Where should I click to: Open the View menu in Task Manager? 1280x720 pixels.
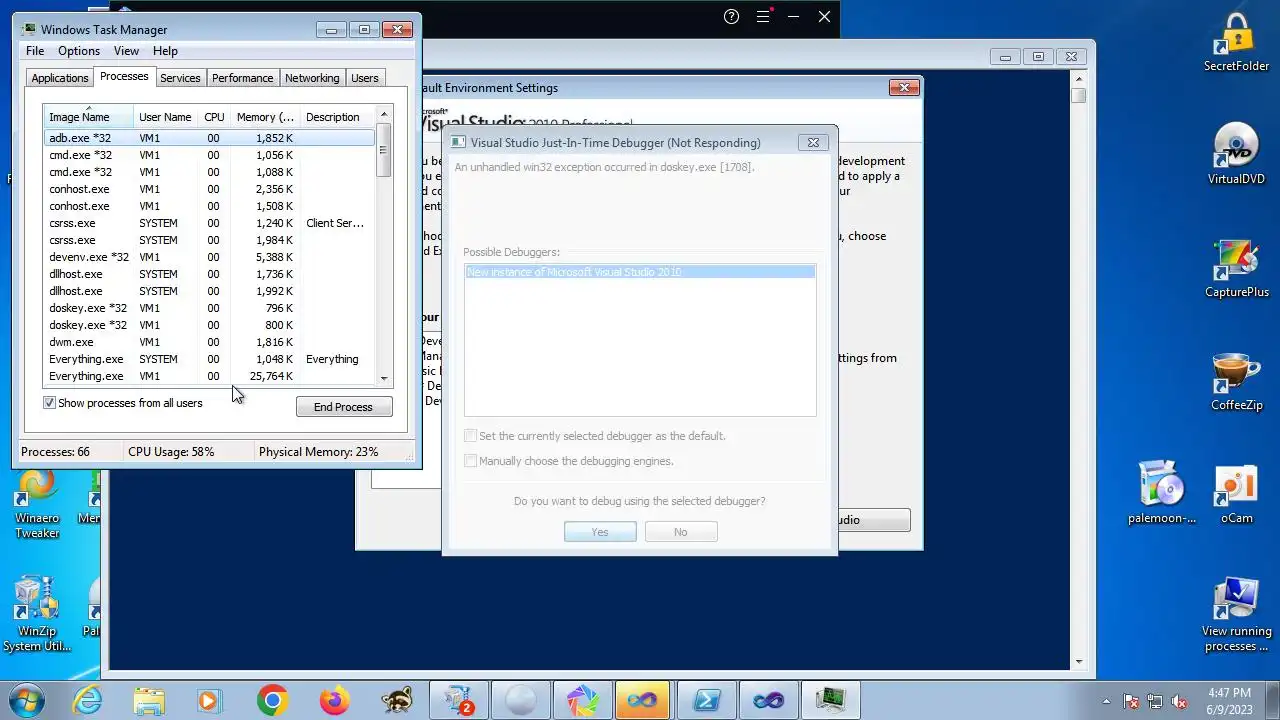[126, 51]
